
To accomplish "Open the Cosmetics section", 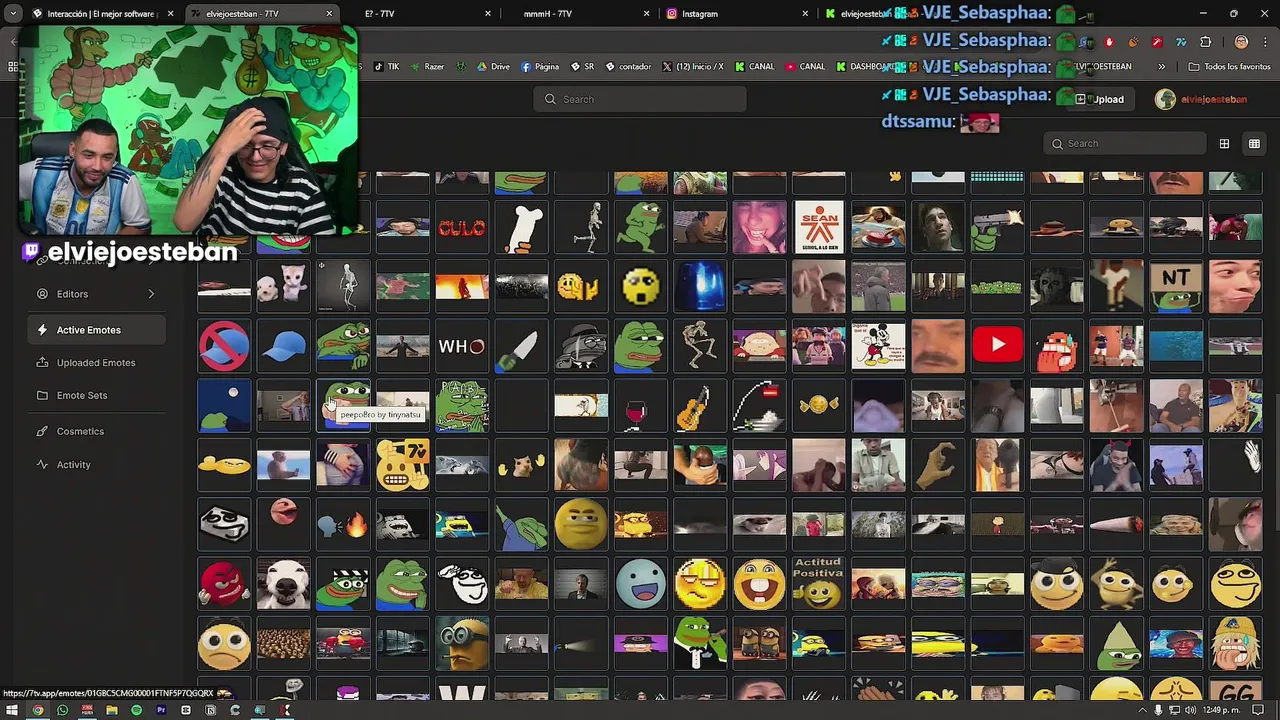I will point(96,431).
